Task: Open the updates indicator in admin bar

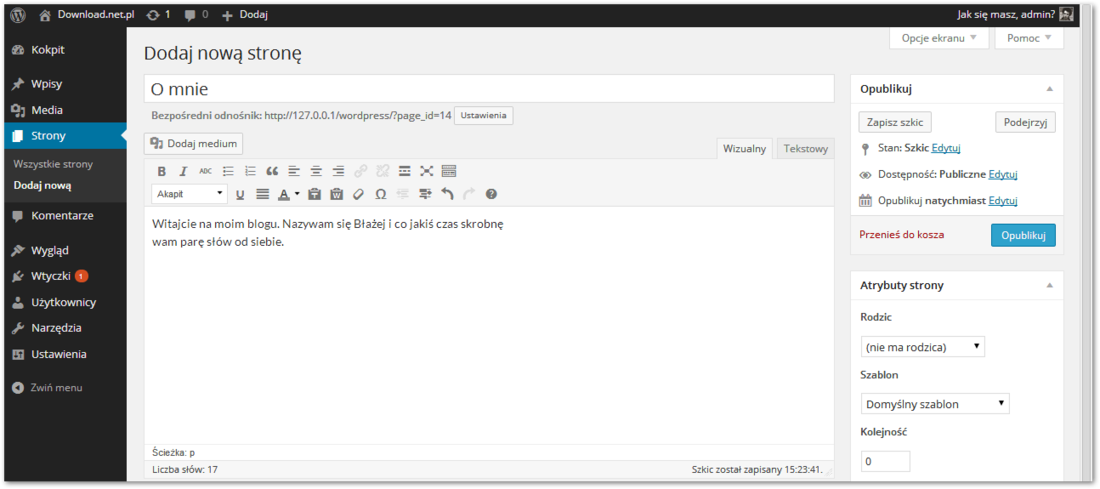Action: coord(159,14)
